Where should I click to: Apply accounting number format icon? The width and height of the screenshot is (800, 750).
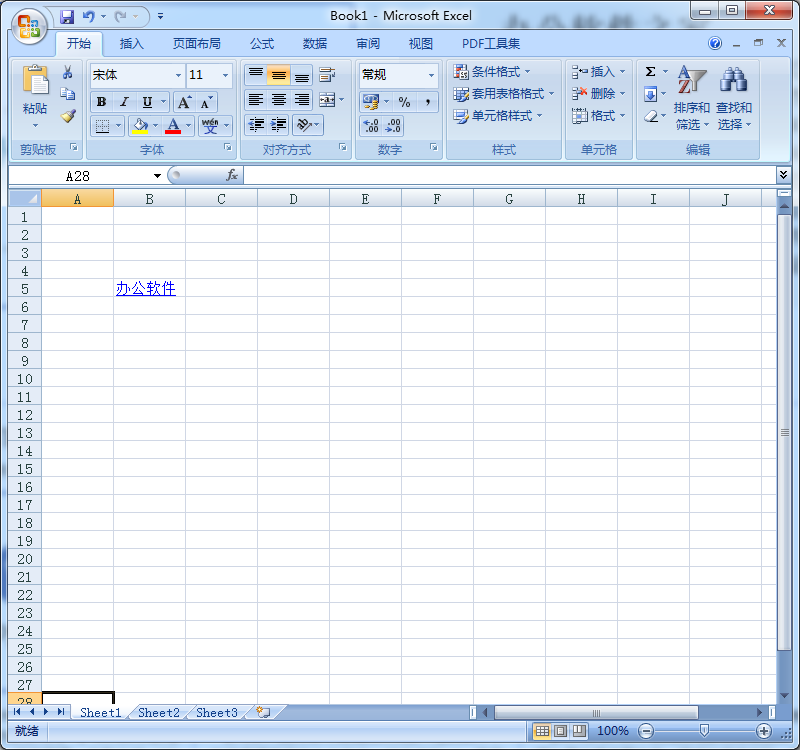click(371, 102)
